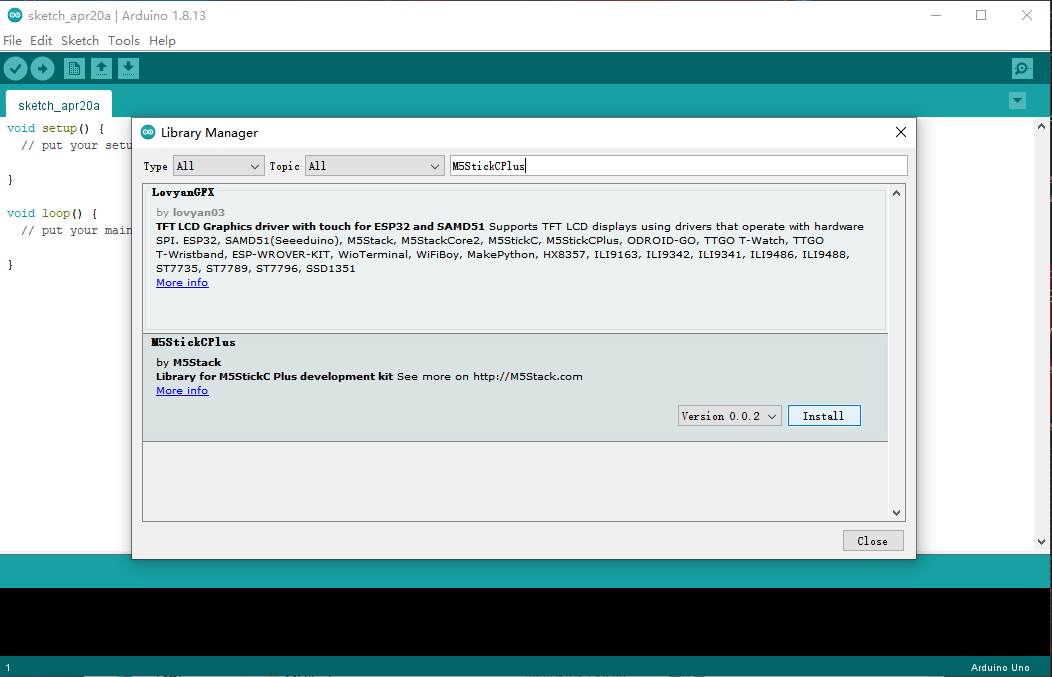Open the Tools menu
The image size is (1052, 677).
click(x=123, y=40)
